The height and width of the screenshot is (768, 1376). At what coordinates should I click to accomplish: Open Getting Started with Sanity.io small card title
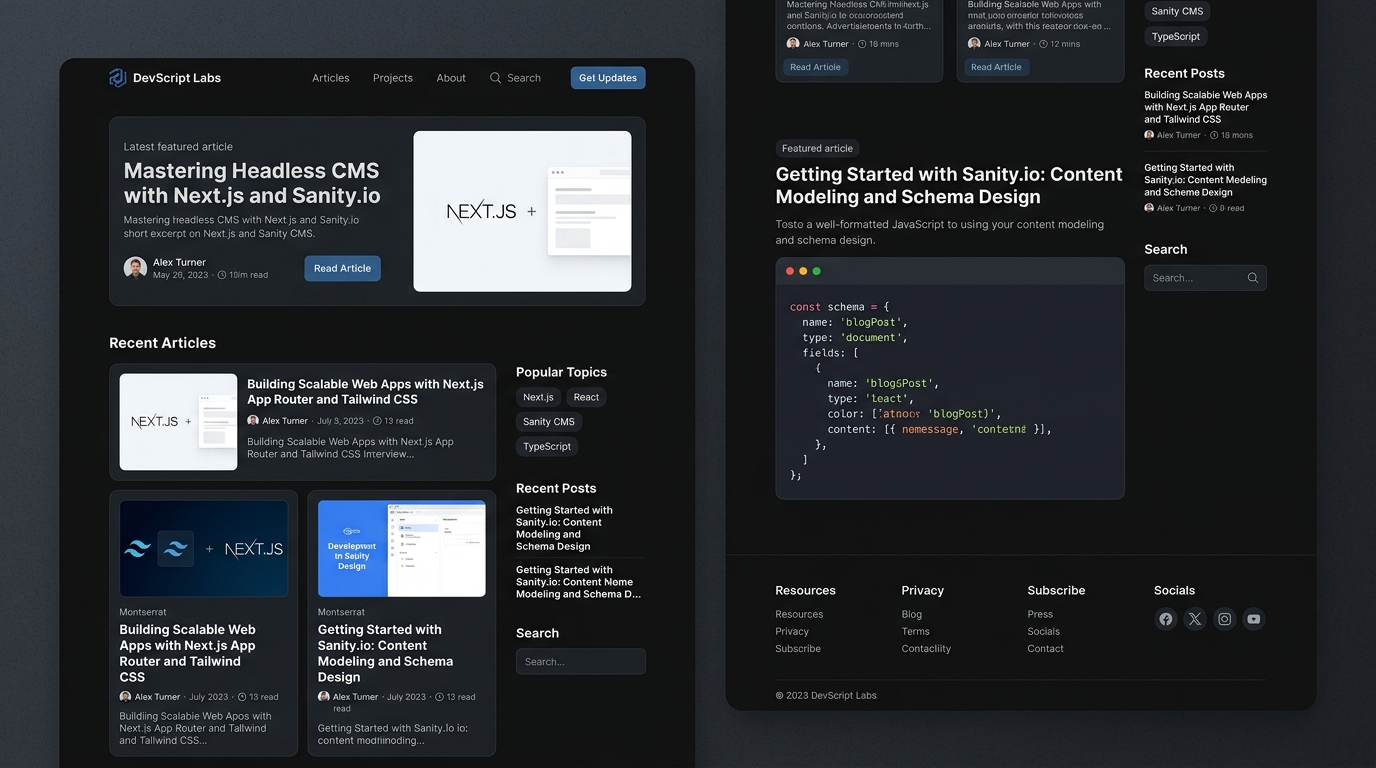click(x=385, y=653)
